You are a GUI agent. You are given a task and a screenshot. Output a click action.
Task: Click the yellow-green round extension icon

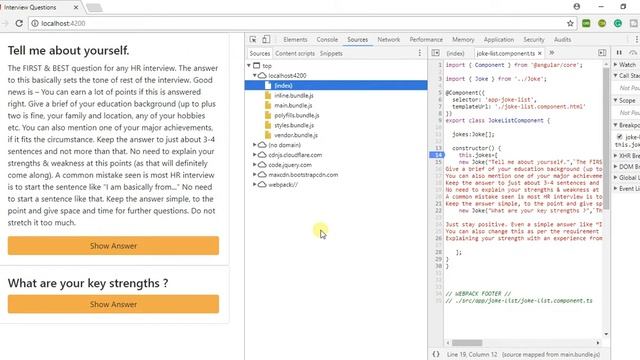[602, 23]
